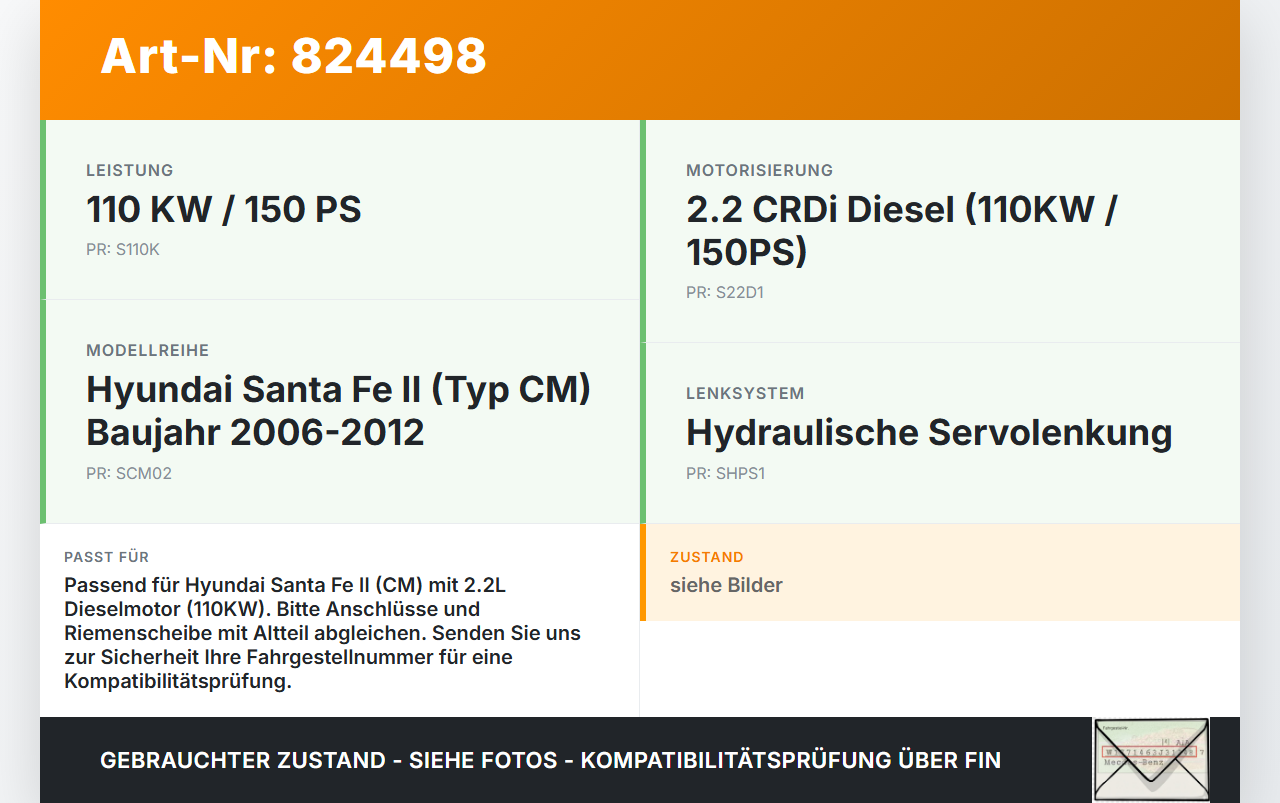Click the PR: SCM02 code
The width and height of the screenshot is (1280, 803).
(x=129, y=473)
